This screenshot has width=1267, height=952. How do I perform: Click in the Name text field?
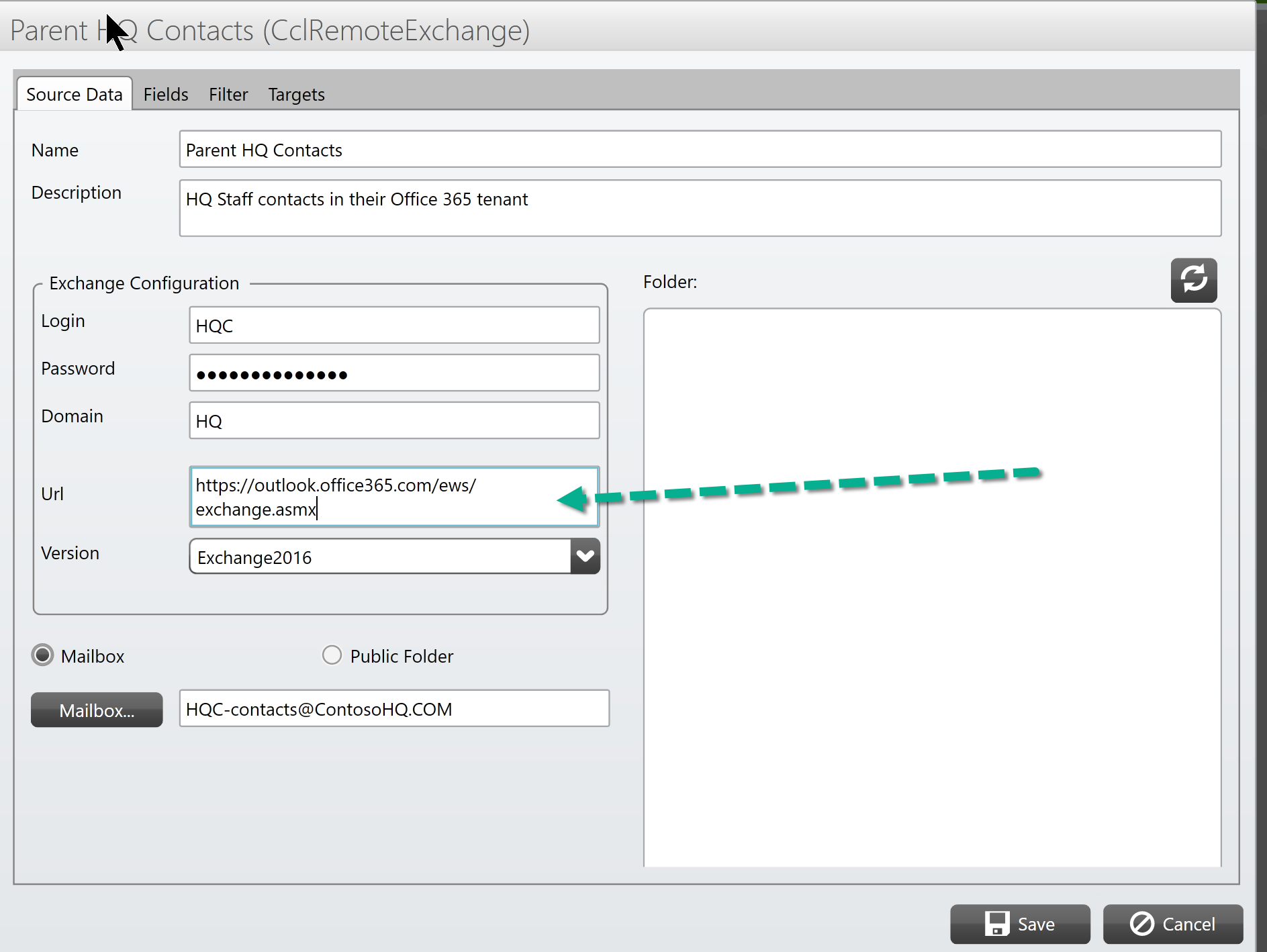click(x=700, y=149)
